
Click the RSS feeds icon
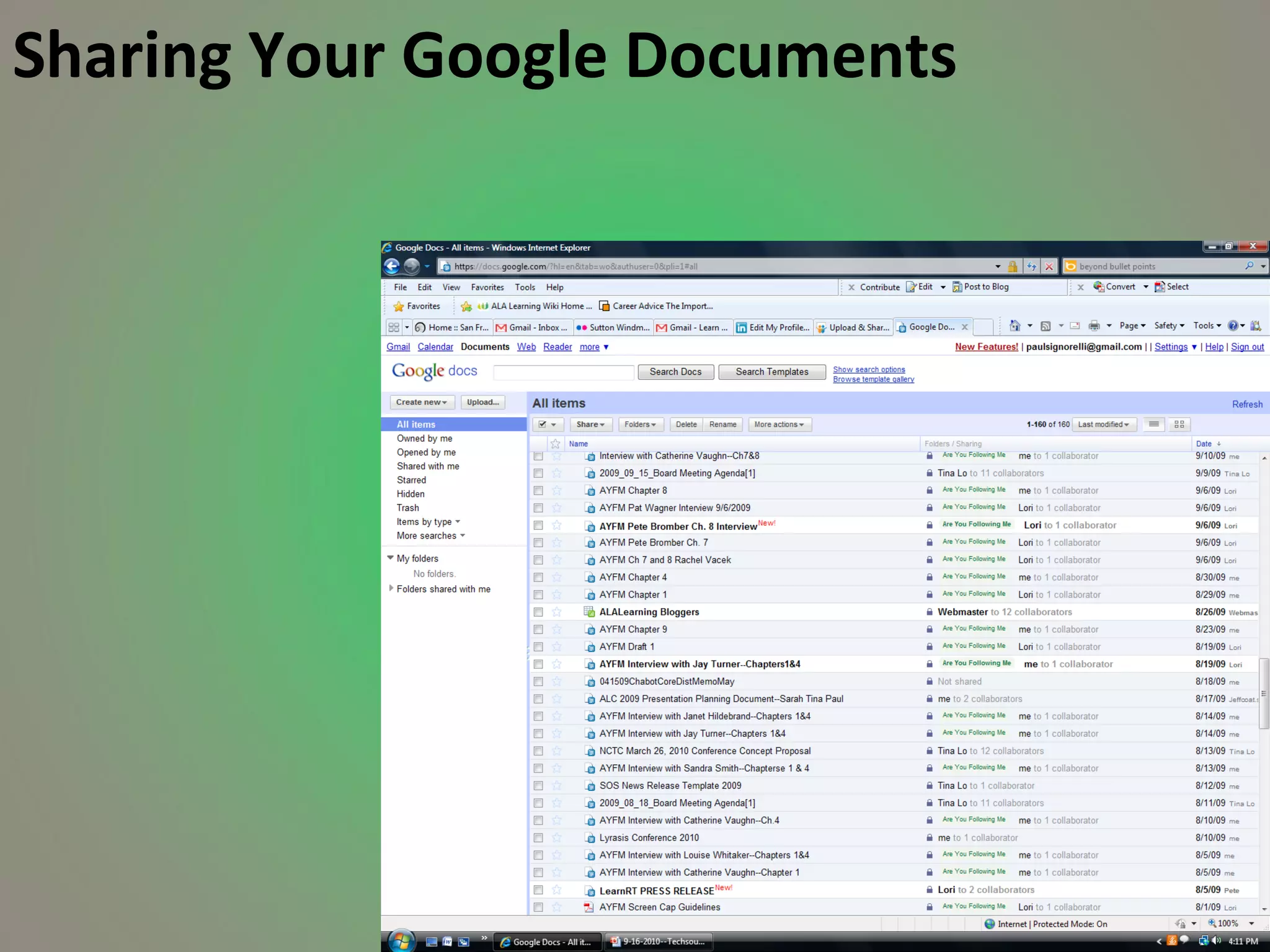[x=1046, y=326]
